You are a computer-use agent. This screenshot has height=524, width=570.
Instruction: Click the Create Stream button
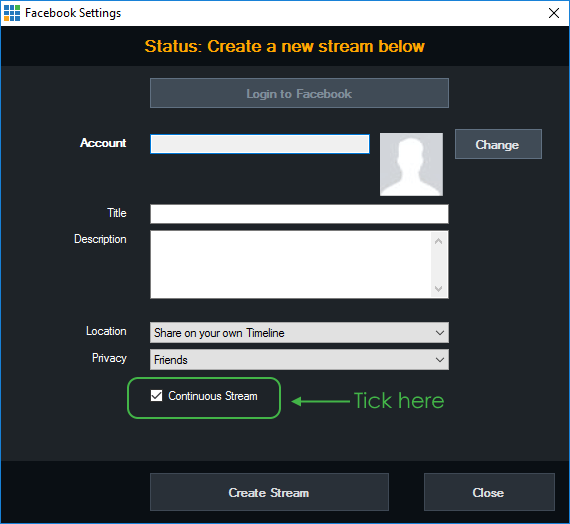point(269,492)
